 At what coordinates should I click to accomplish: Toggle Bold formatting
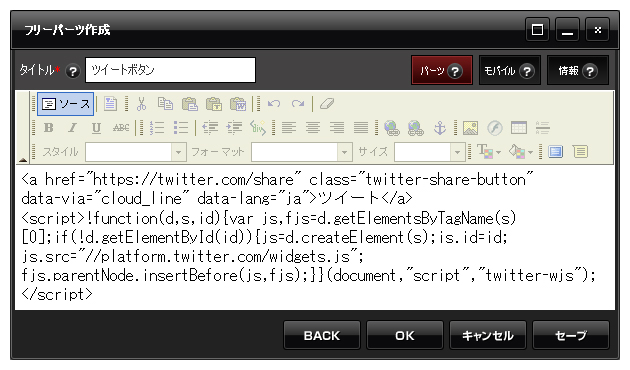pos(49,128)
